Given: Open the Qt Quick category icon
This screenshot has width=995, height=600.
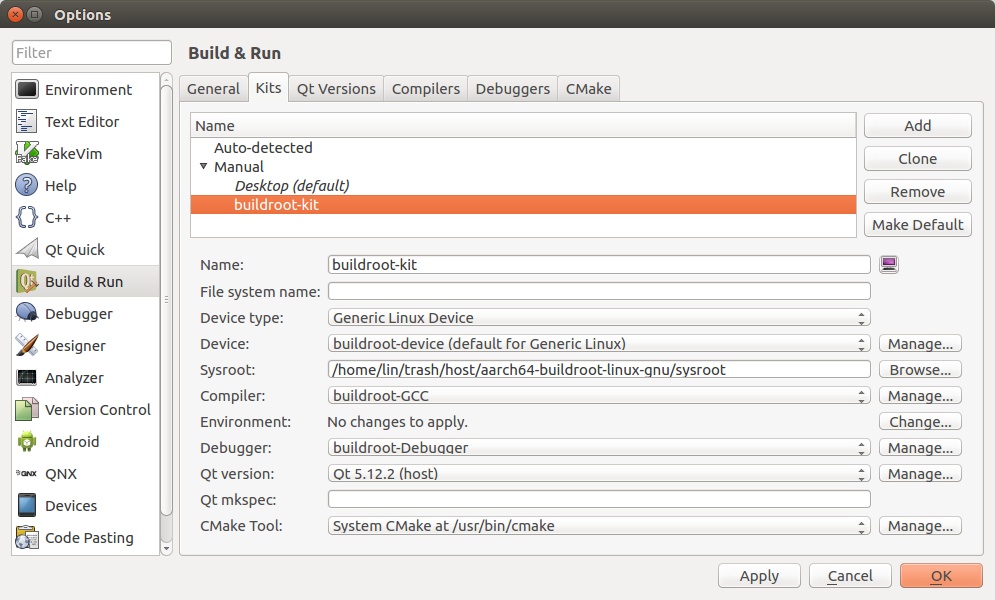Looking at the screenshot, I should coord(27,250).
